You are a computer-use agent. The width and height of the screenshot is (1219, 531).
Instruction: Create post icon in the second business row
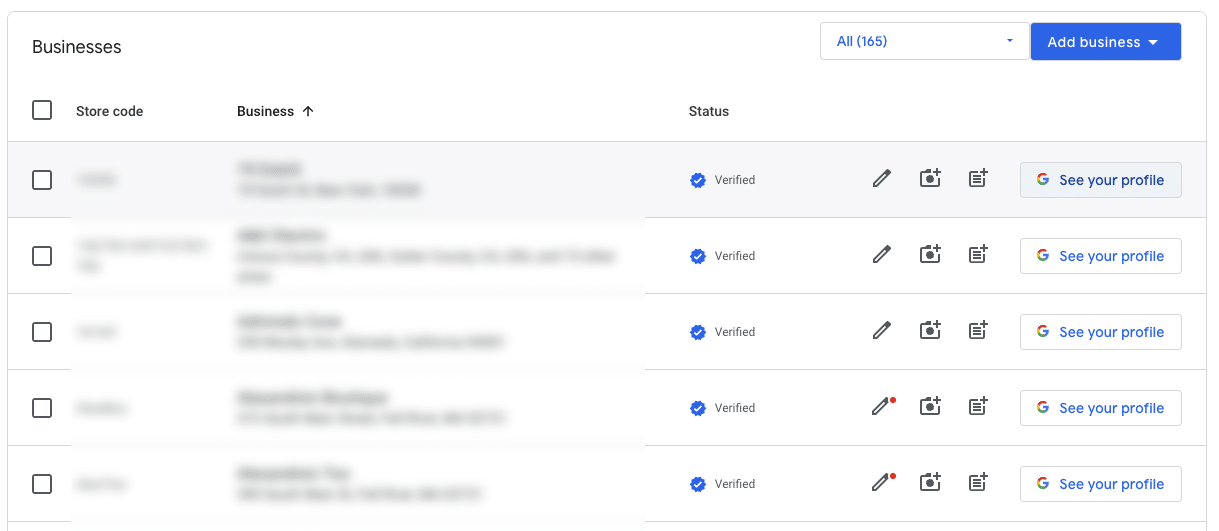(978, 255)
